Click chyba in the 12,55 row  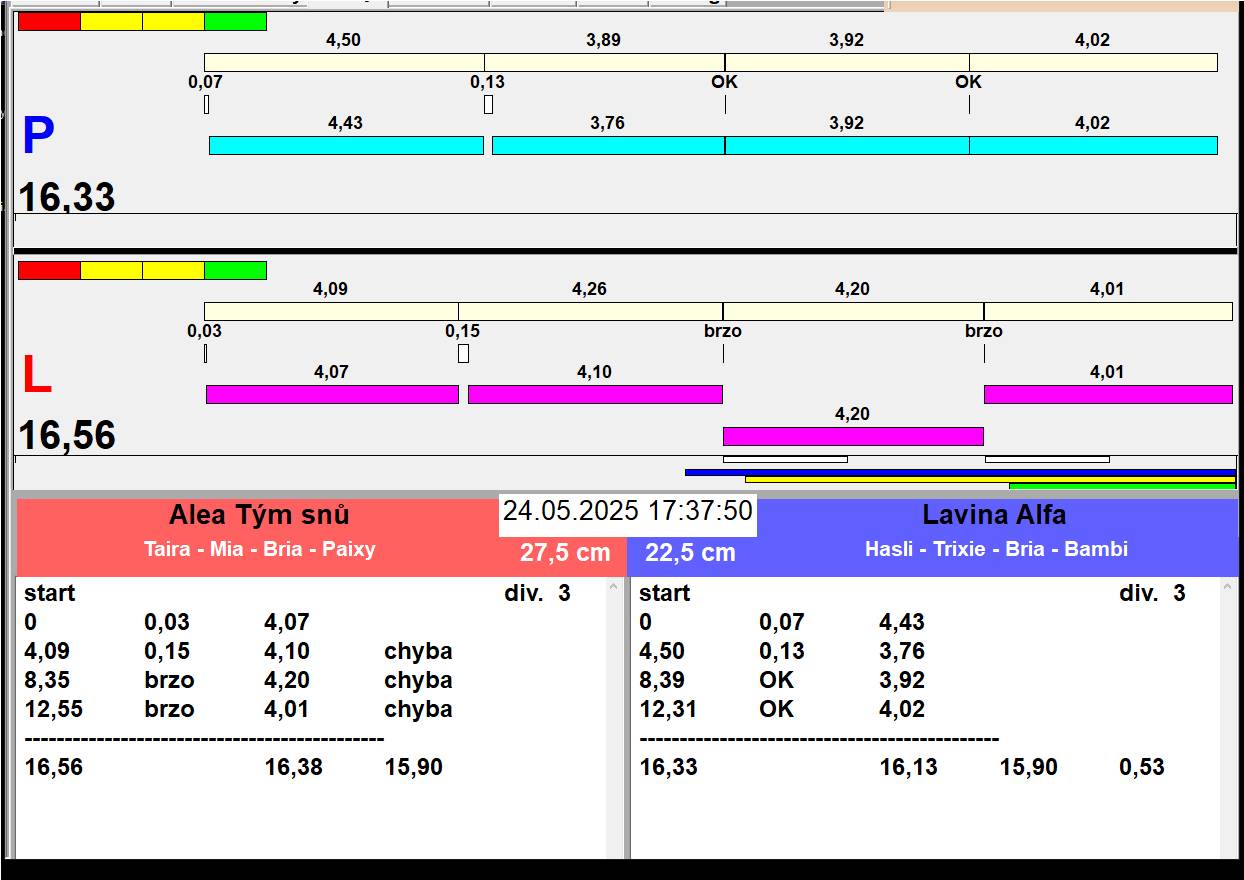pos(418,709)
